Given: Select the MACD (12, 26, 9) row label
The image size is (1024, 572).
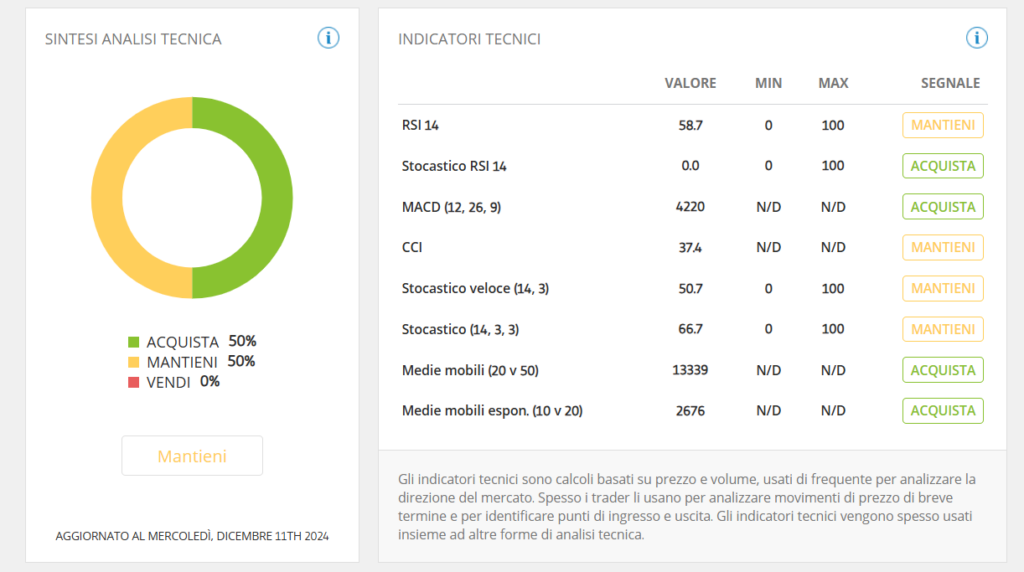Looking at the screenshot, I should [x=451, y=207].
